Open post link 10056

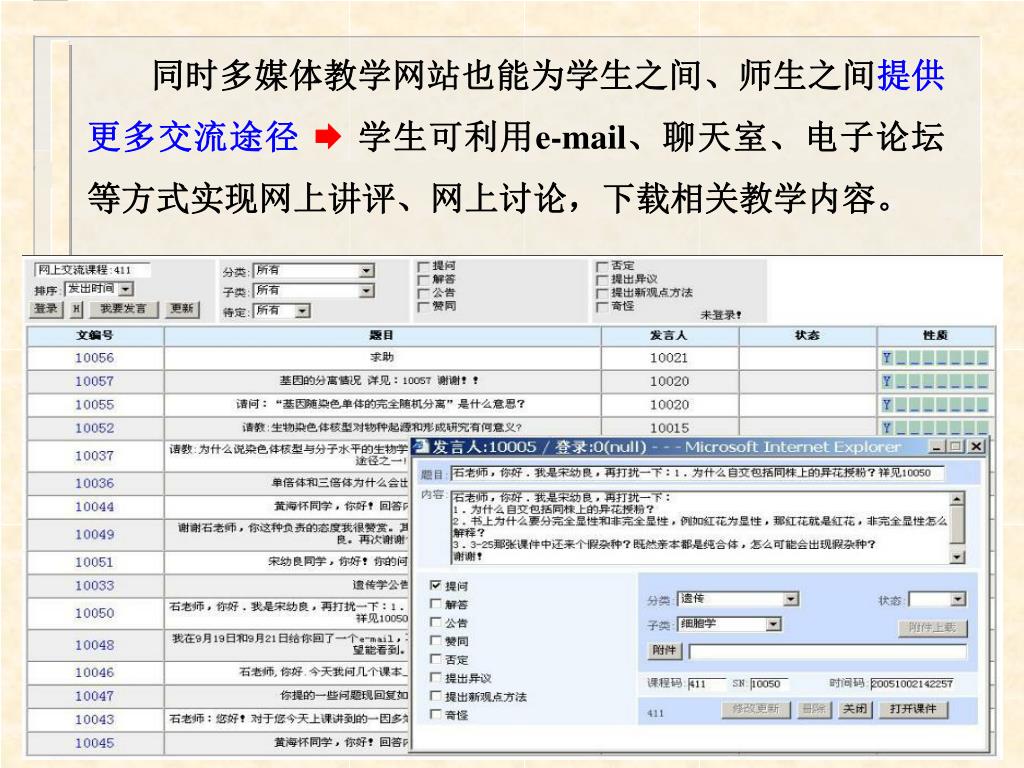click(x=95, y=358)
